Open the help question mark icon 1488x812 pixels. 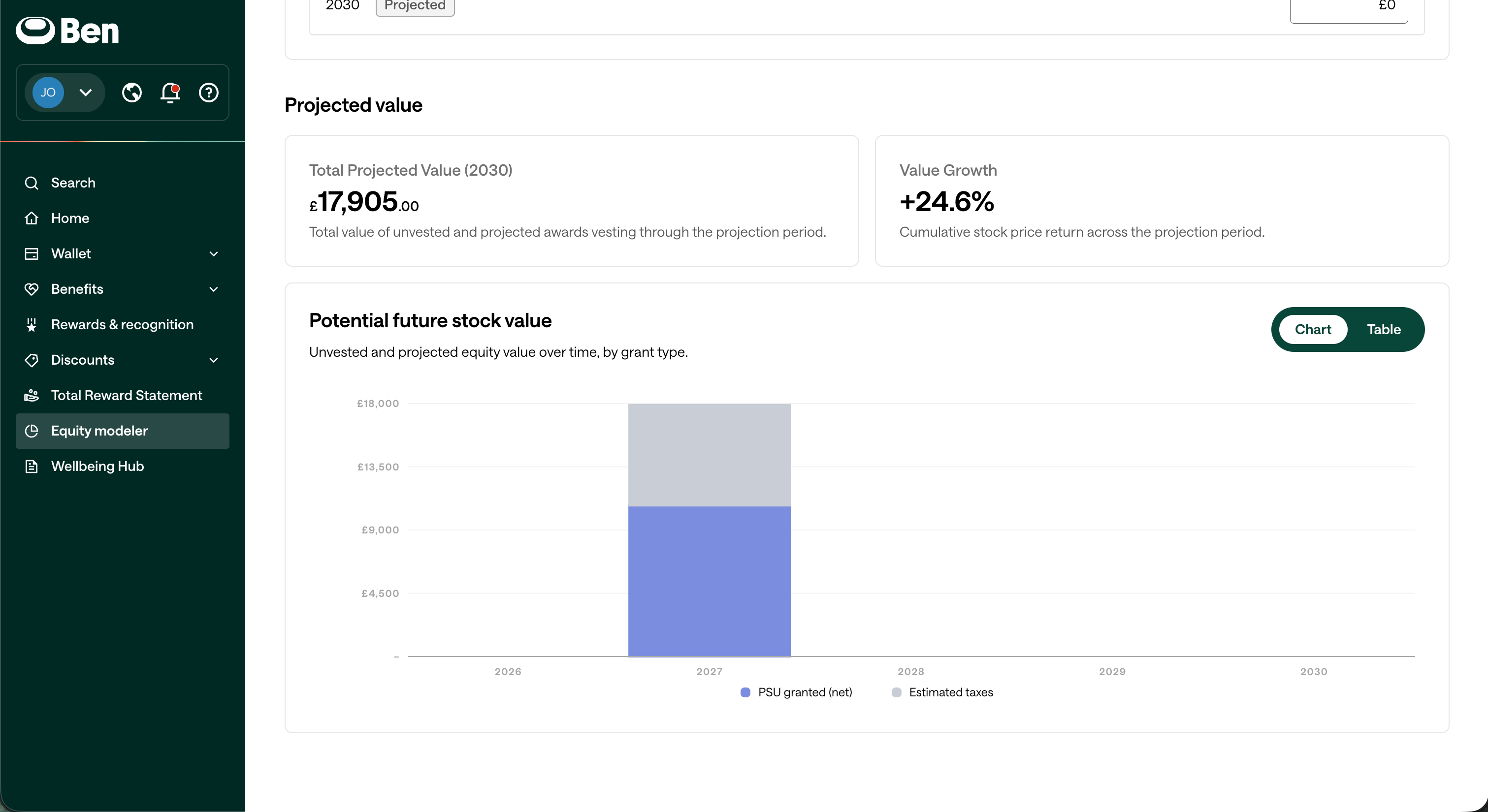(209, 93)
